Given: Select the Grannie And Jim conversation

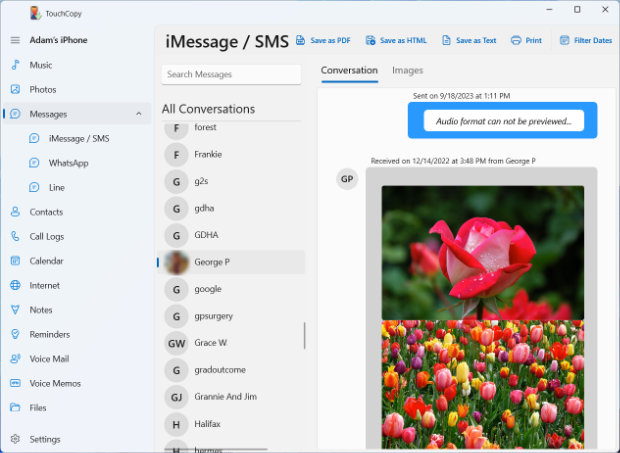Looking at the screenshot, I should pyautogui.click(x=232, y=396).
